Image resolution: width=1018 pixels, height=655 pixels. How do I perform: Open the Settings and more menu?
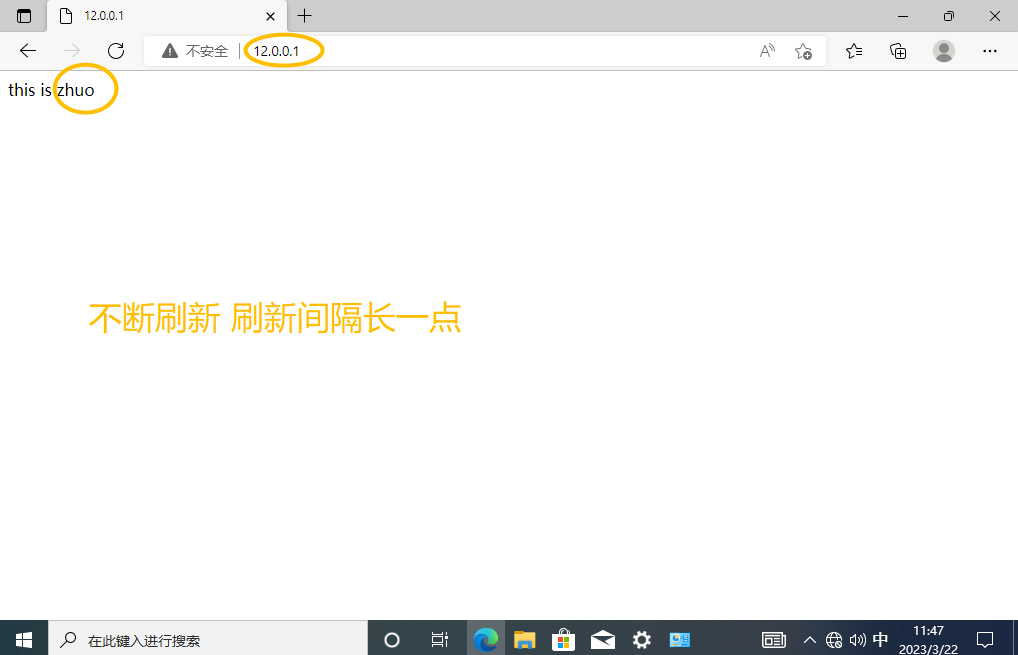(989, 51)
